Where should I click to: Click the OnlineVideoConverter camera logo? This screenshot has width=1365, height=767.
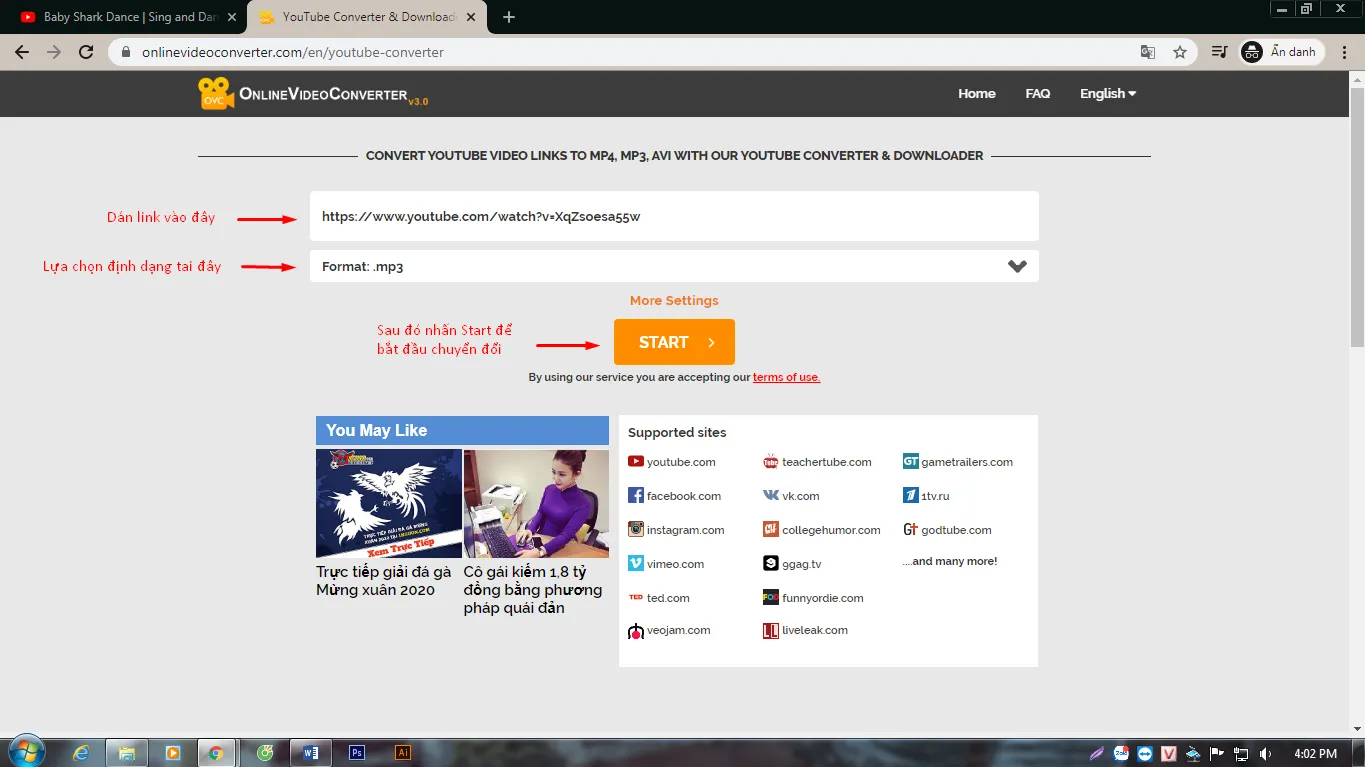(215, 93)
